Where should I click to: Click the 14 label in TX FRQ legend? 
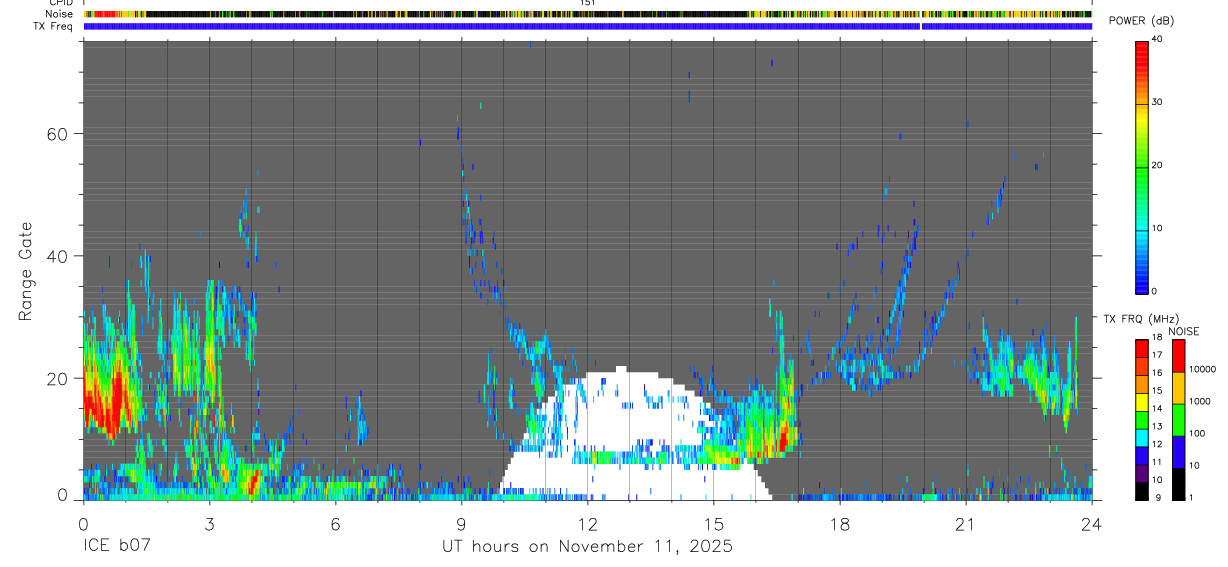1157,408
